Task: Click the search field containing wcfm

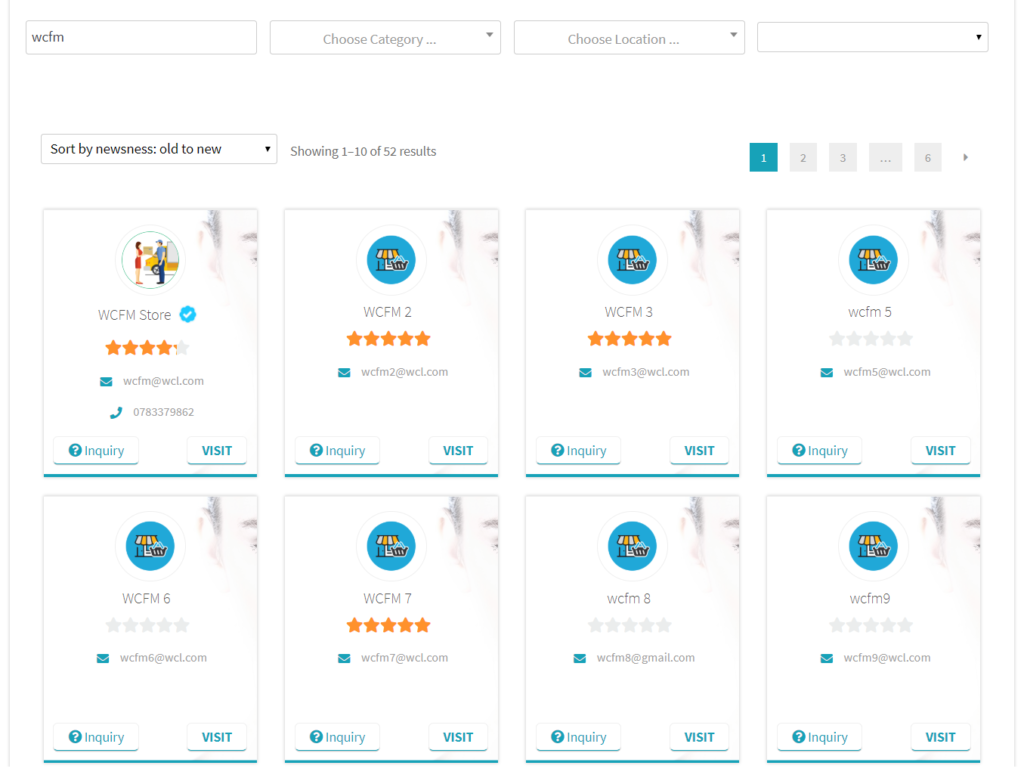Action: click(141, 37)
